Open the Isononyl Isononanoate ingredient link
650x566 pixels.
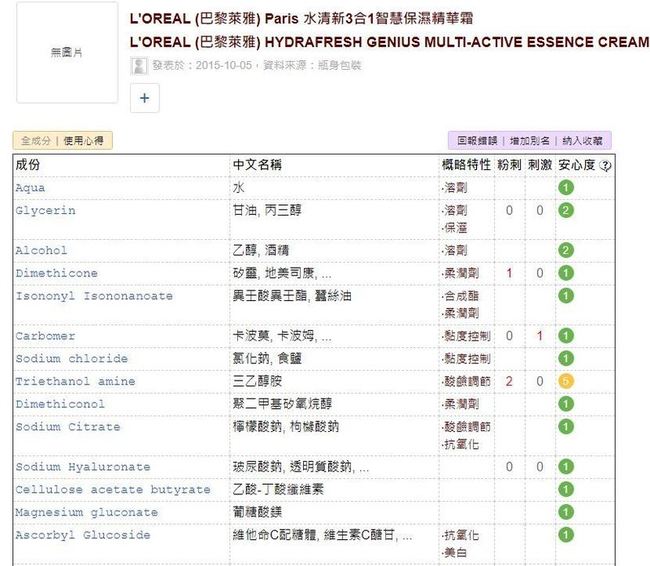coord(94,296)
